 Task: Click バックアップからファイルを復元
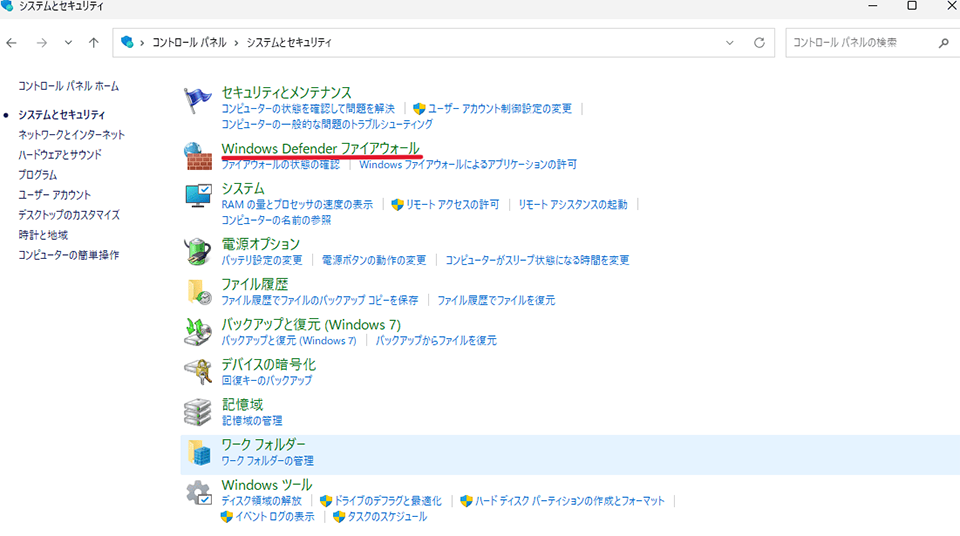click(436, 341)
